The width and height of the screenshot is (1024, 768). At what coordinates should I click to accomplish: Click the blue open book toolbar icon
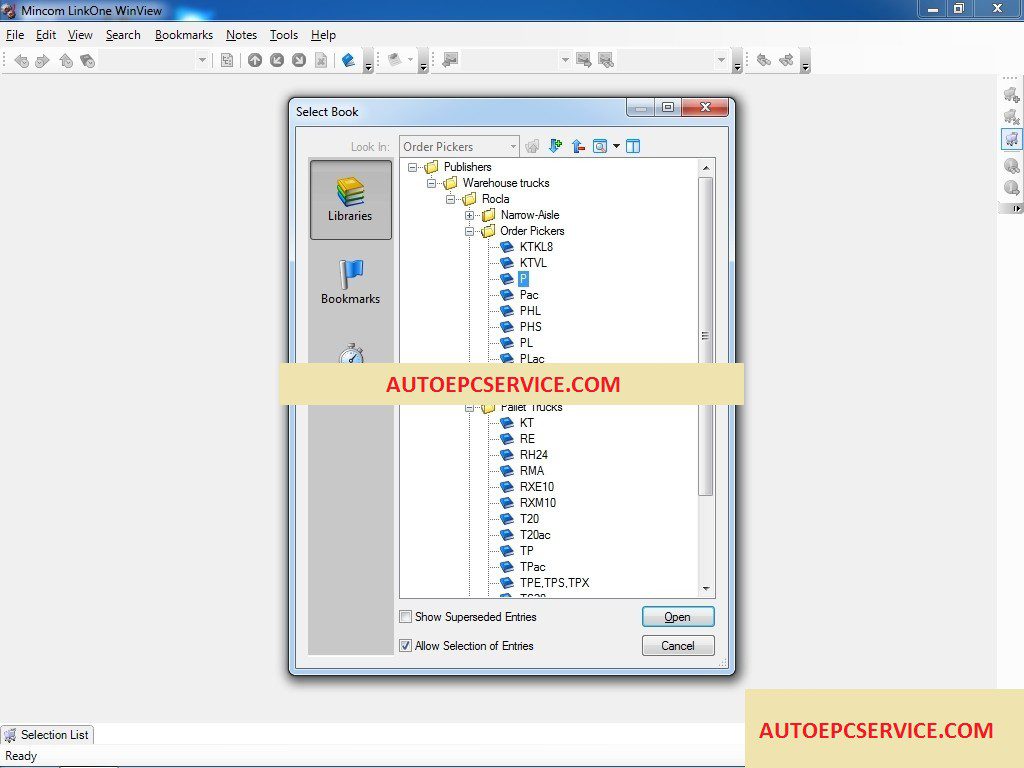[x=348, y=61]
